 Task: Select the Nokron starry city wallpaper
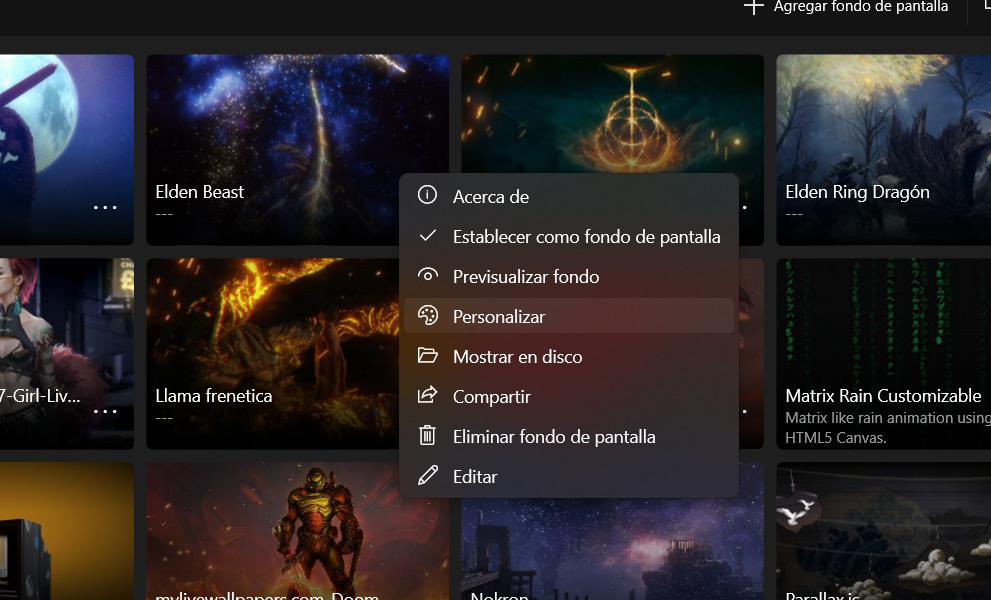click(x=612, y=549)
